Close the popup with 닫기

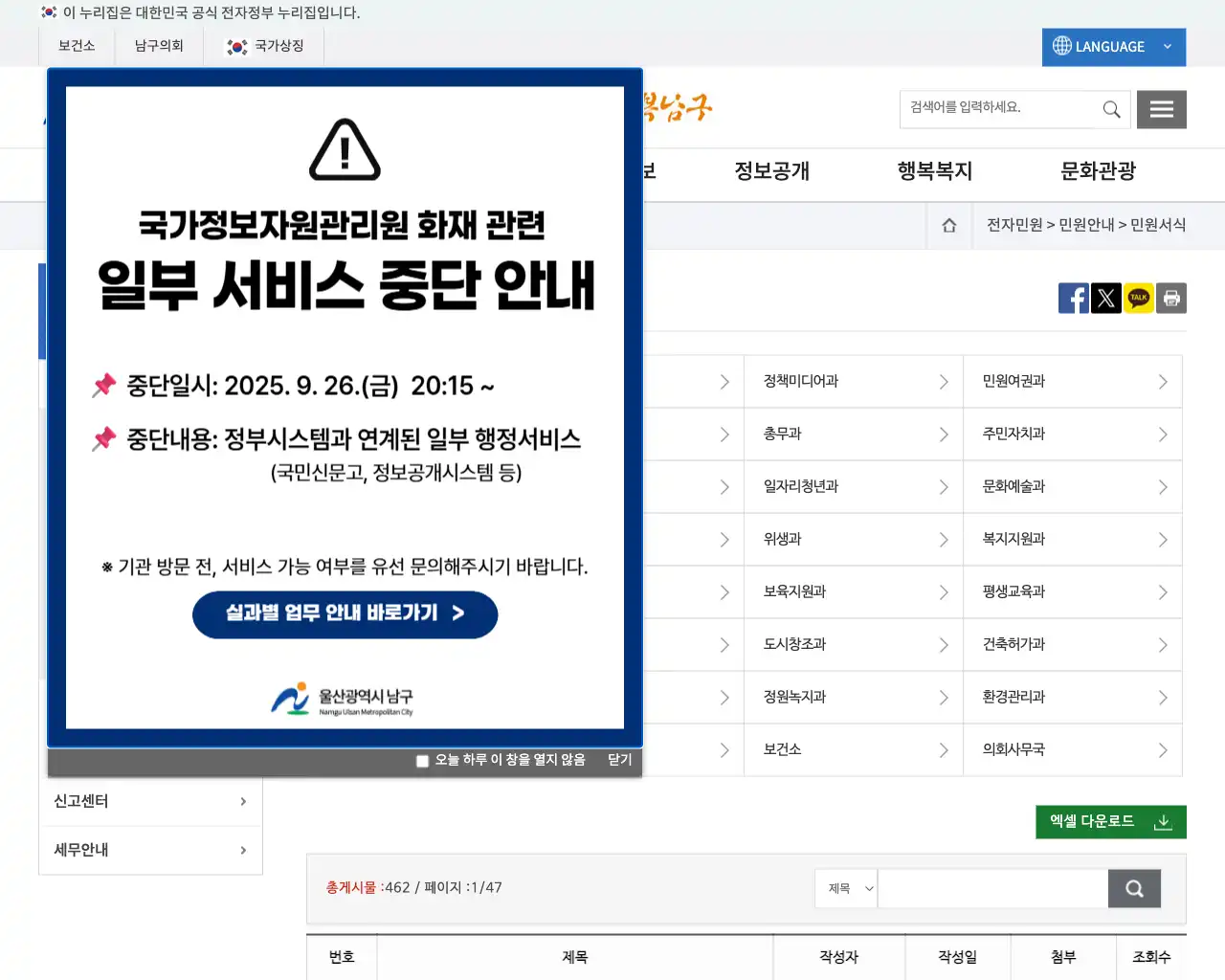click(x=619, y=760)
